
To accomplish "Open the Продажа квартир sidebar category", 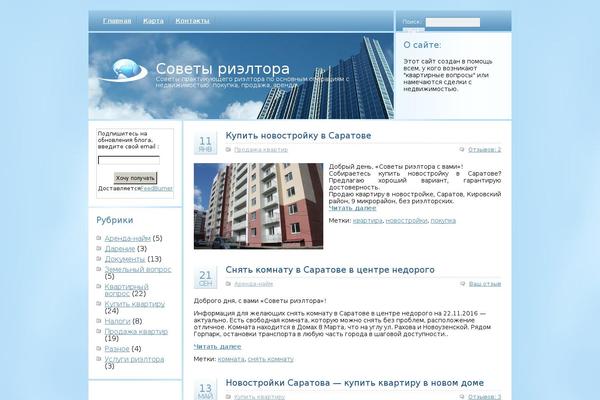I will click(x=136, y=331).
